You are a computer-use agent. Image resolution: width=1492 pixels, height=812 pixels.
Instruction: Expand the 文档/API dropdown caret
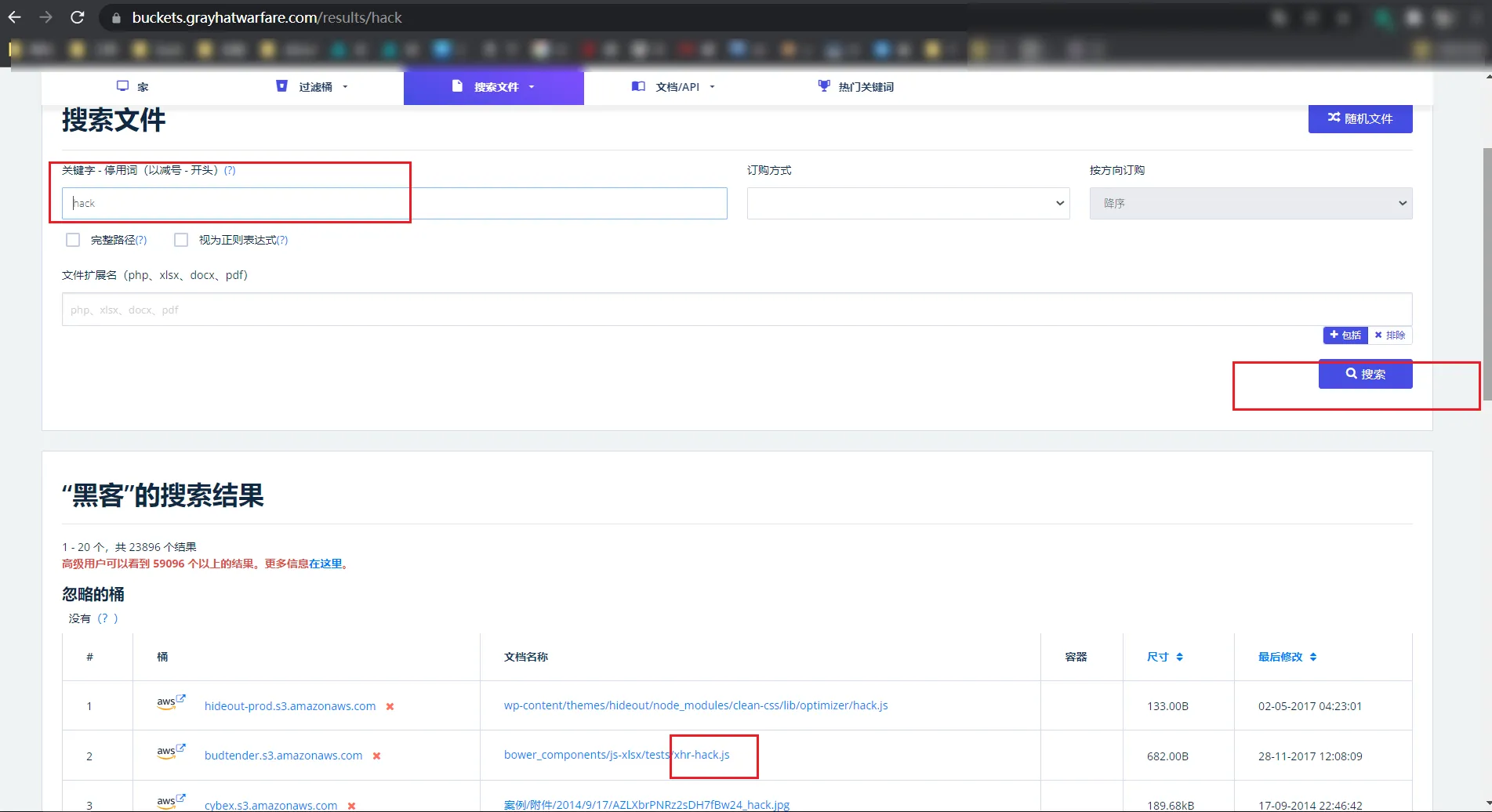point(712,87)
